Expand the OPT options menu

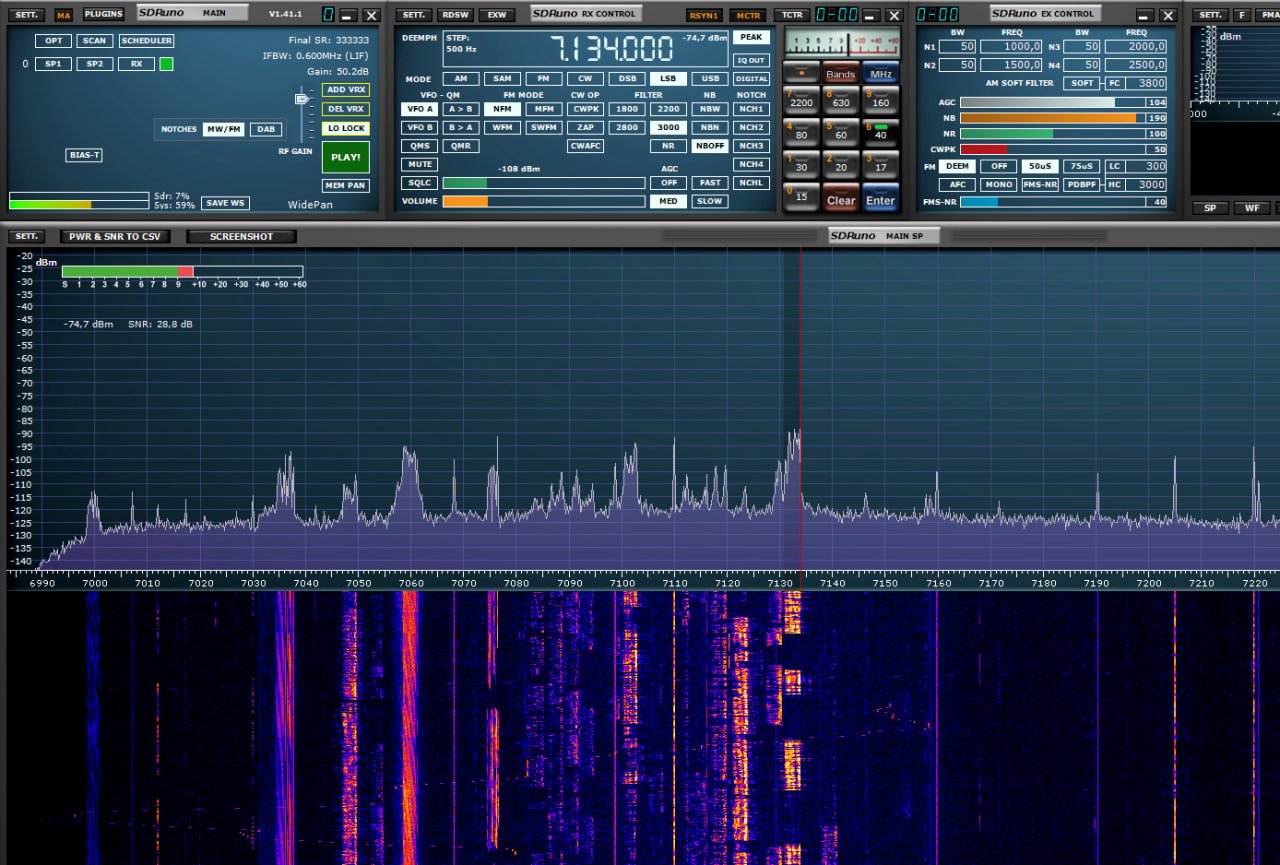pyautogui.click(x=52, y=41)
